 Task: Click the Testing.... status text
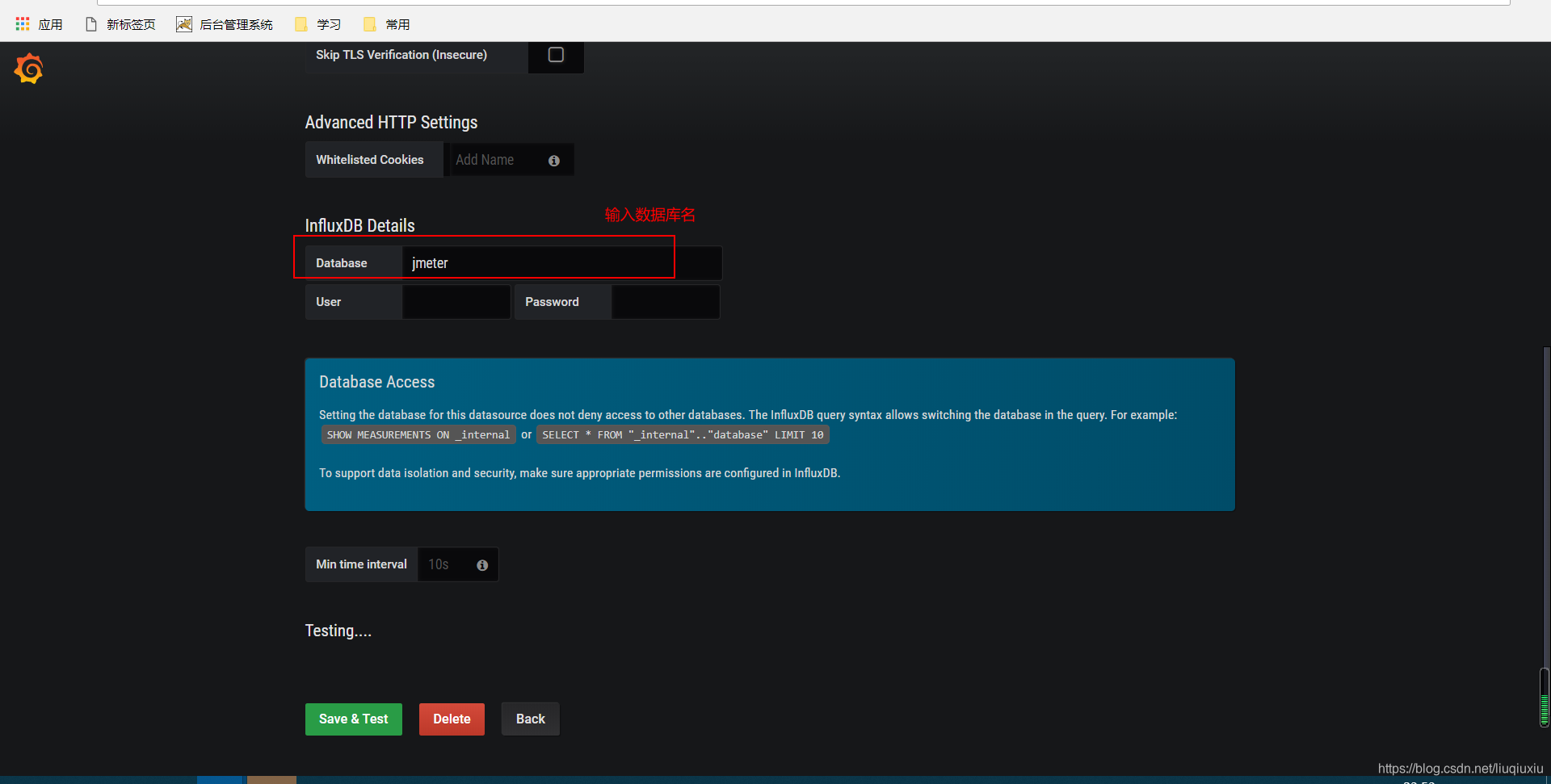pyautogui.click(x=338, y=631)
